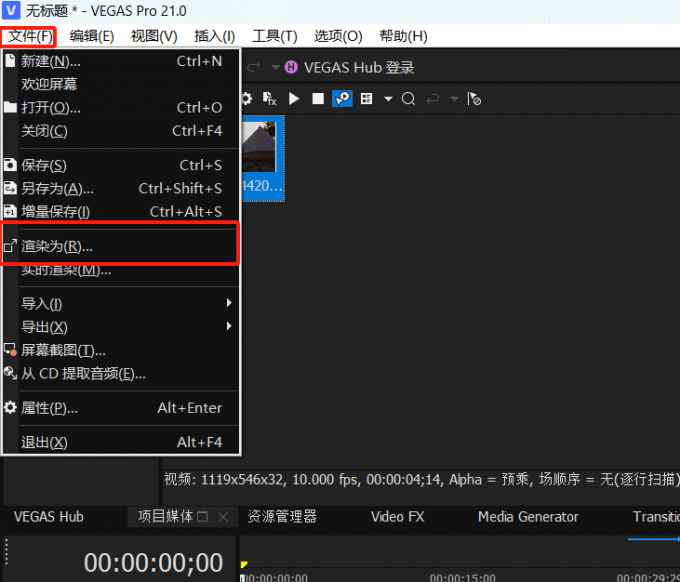Choose 渲染为(R)... menu entry
Viewport: 680px width, 582px height.
[x=121, y=246]
